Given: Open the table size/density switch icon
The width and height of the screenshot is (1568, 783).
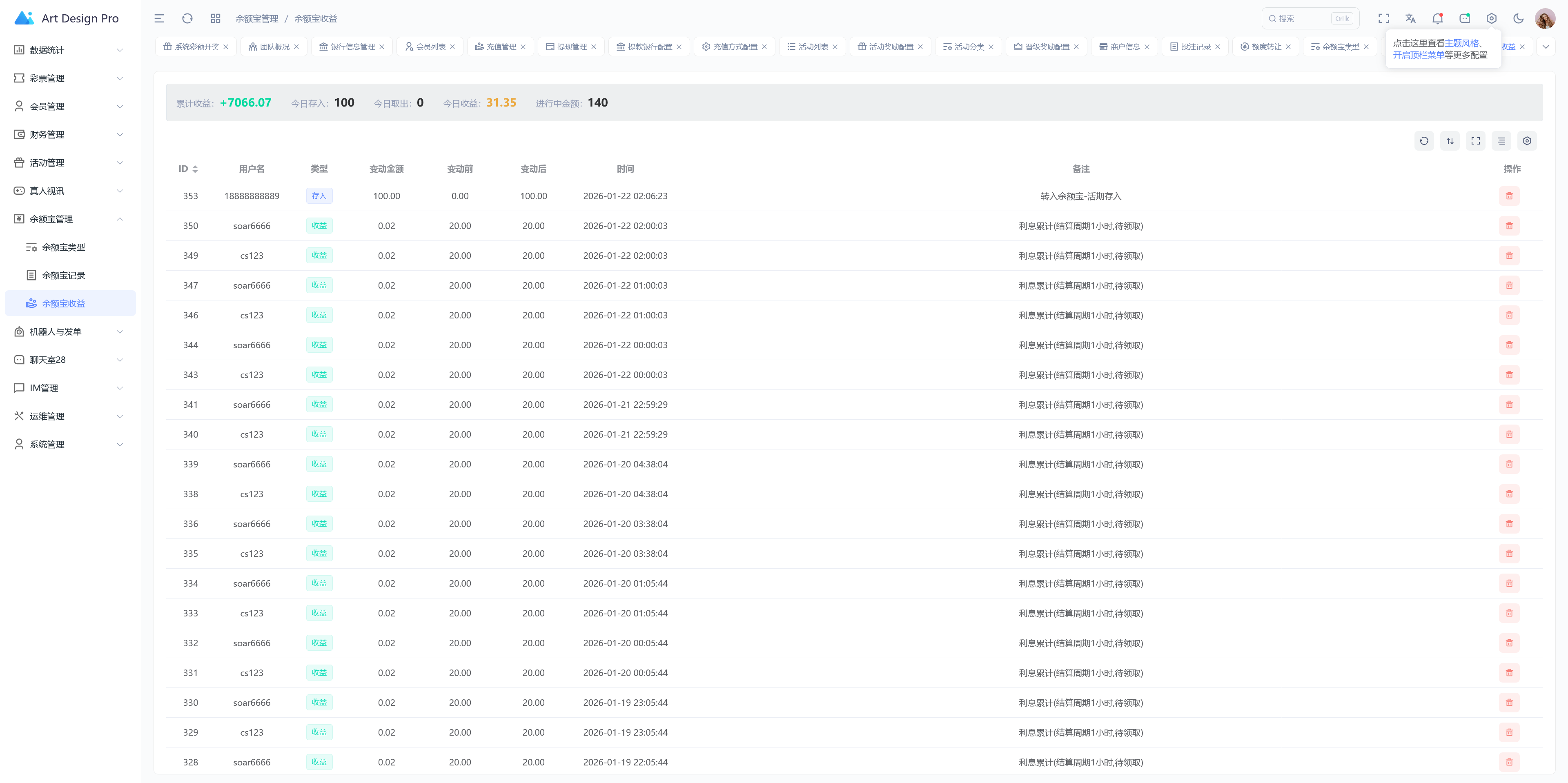Looking at the screenshot, I should [x=1450, y=141].
